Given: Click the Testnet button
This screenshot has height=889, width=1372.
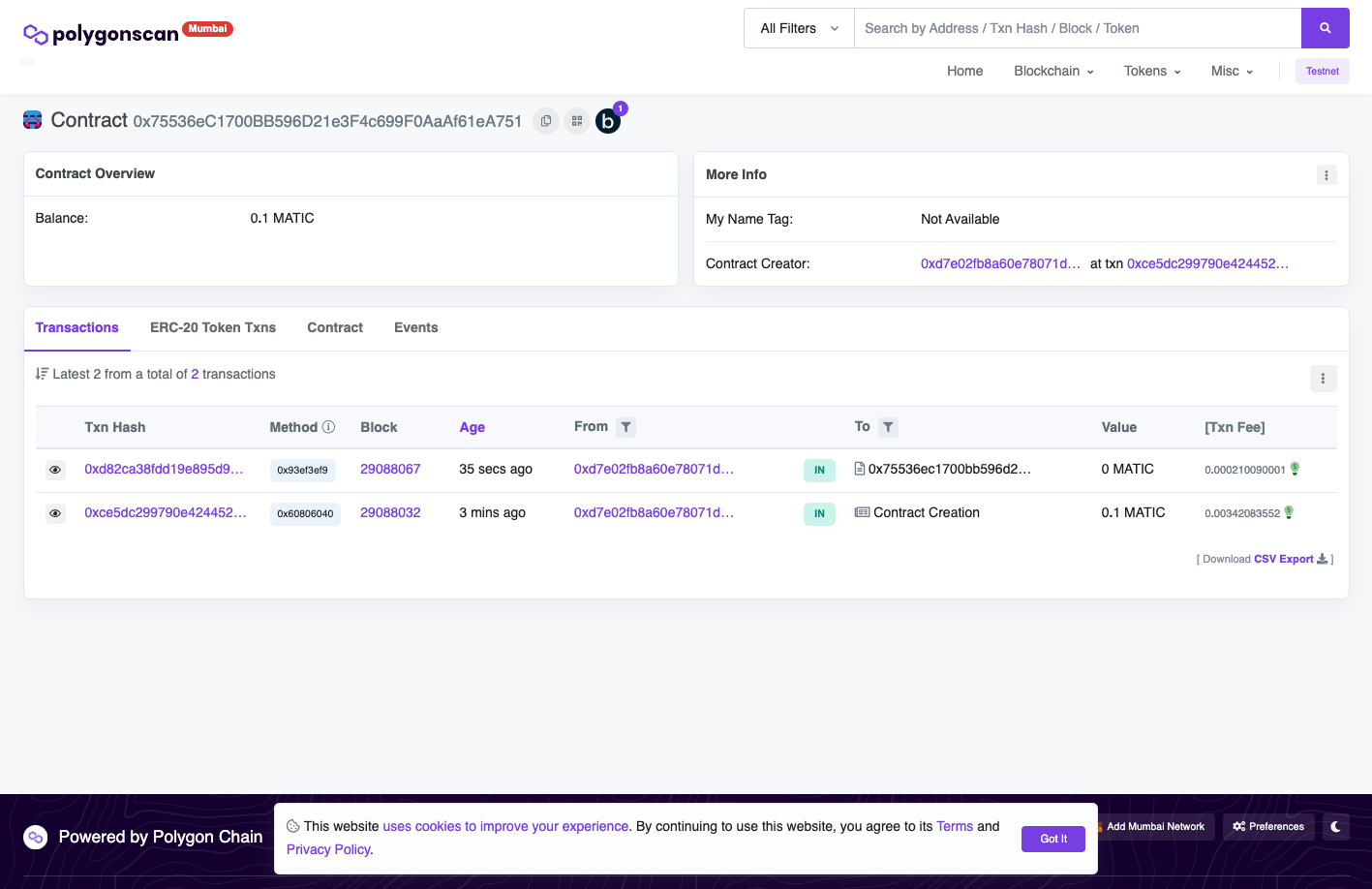Looking at the screenshot, I should click(1322, 71).
